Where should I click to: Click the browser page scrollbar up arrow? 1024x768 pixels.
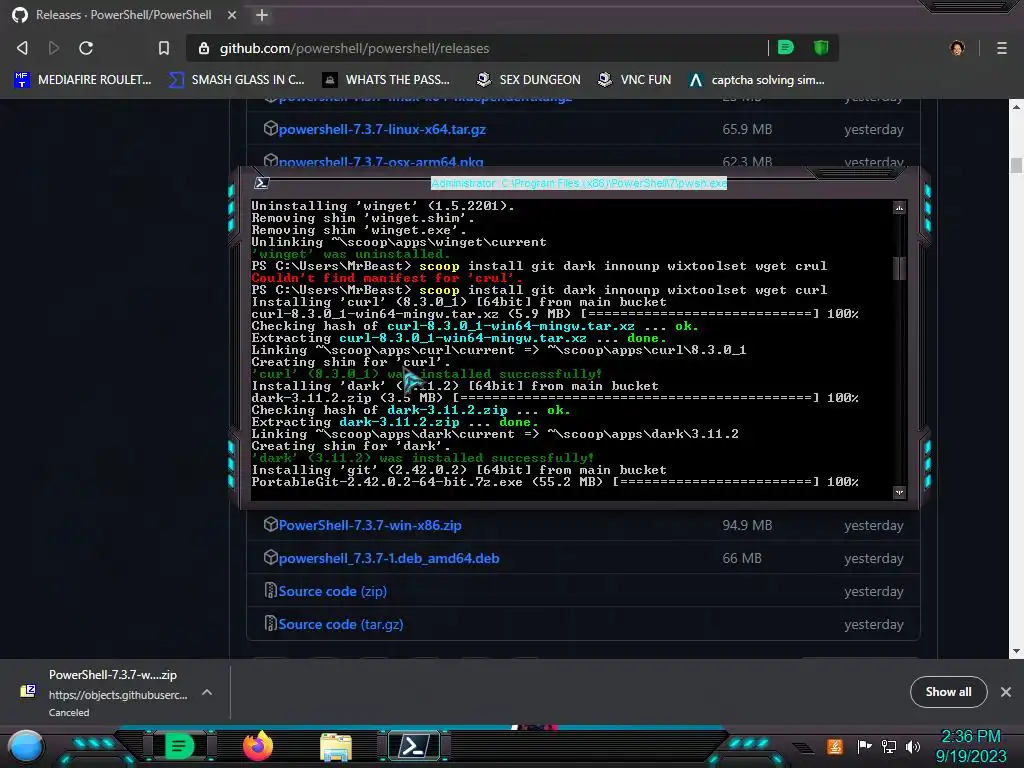pyautogui.click(x=1016, y=106)
